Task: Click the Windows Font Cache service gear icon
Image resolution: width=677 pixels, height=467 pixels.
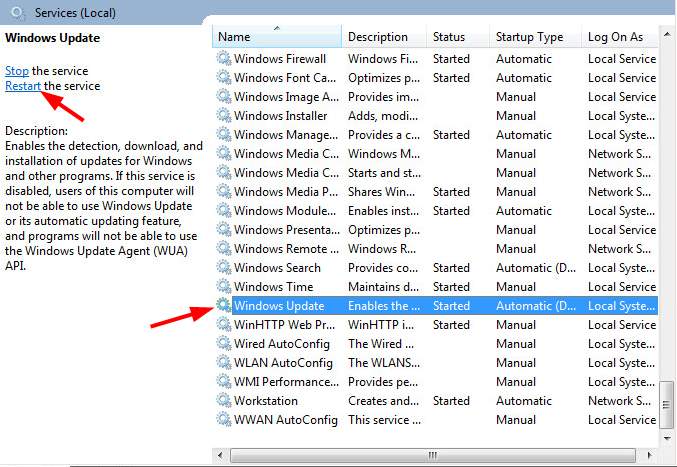Action: (224, 77)
